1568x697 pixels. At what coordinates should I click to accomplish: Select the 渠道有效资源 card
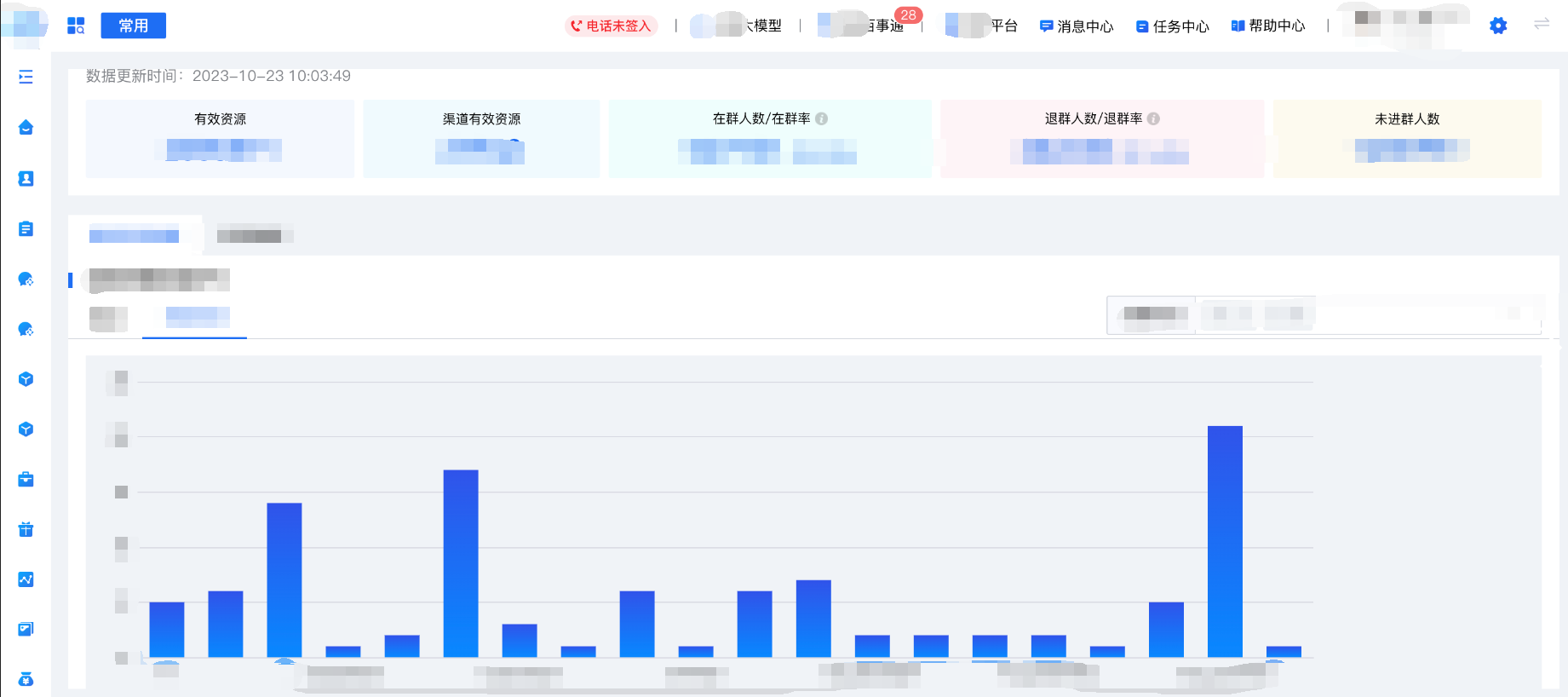[x=481, y=139]
